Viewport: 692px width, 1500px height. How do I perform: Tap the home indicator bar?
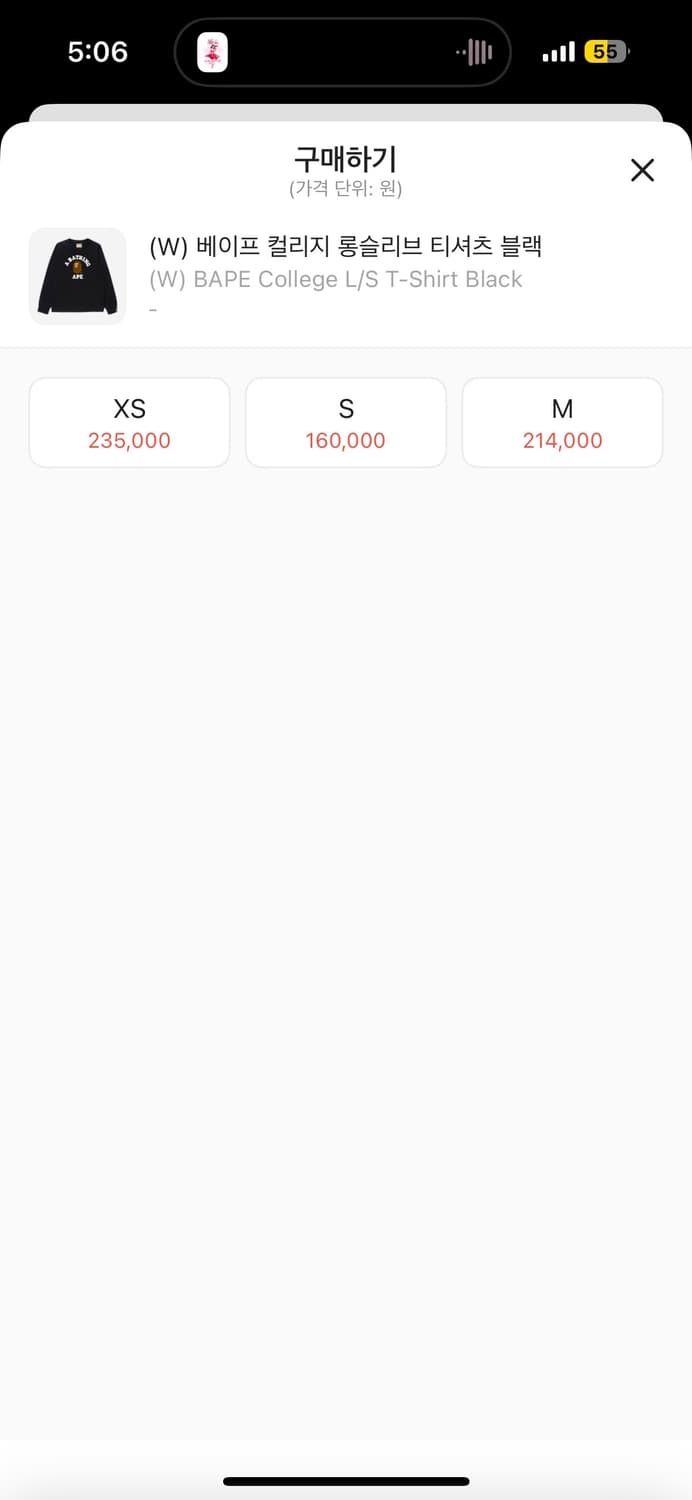(x=346, y=1481)
